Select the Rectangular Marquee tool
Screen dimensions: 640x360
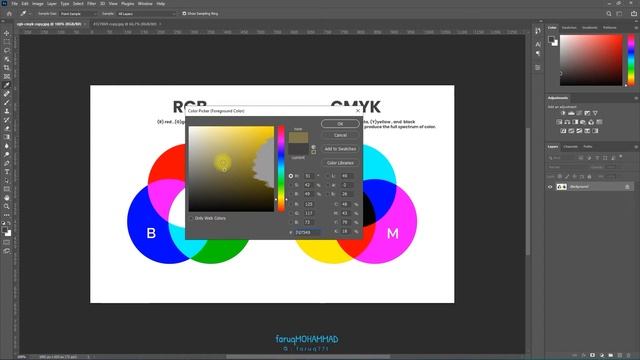coord(7,42)
